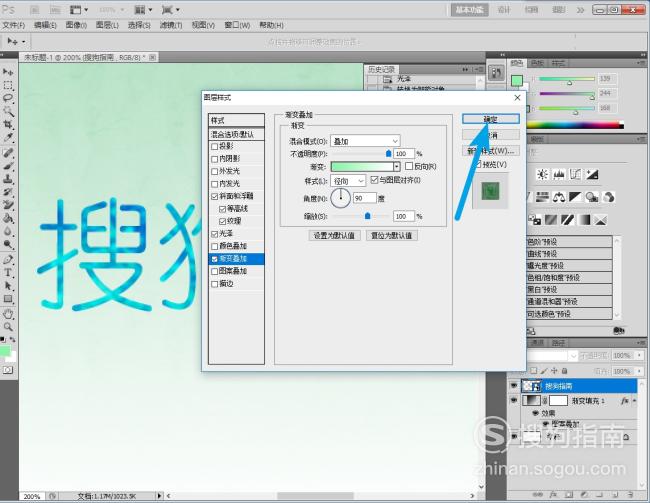Click the 确定 OK button
The width and height of the screenshot is (650, 503).
[x=491, y=119]
